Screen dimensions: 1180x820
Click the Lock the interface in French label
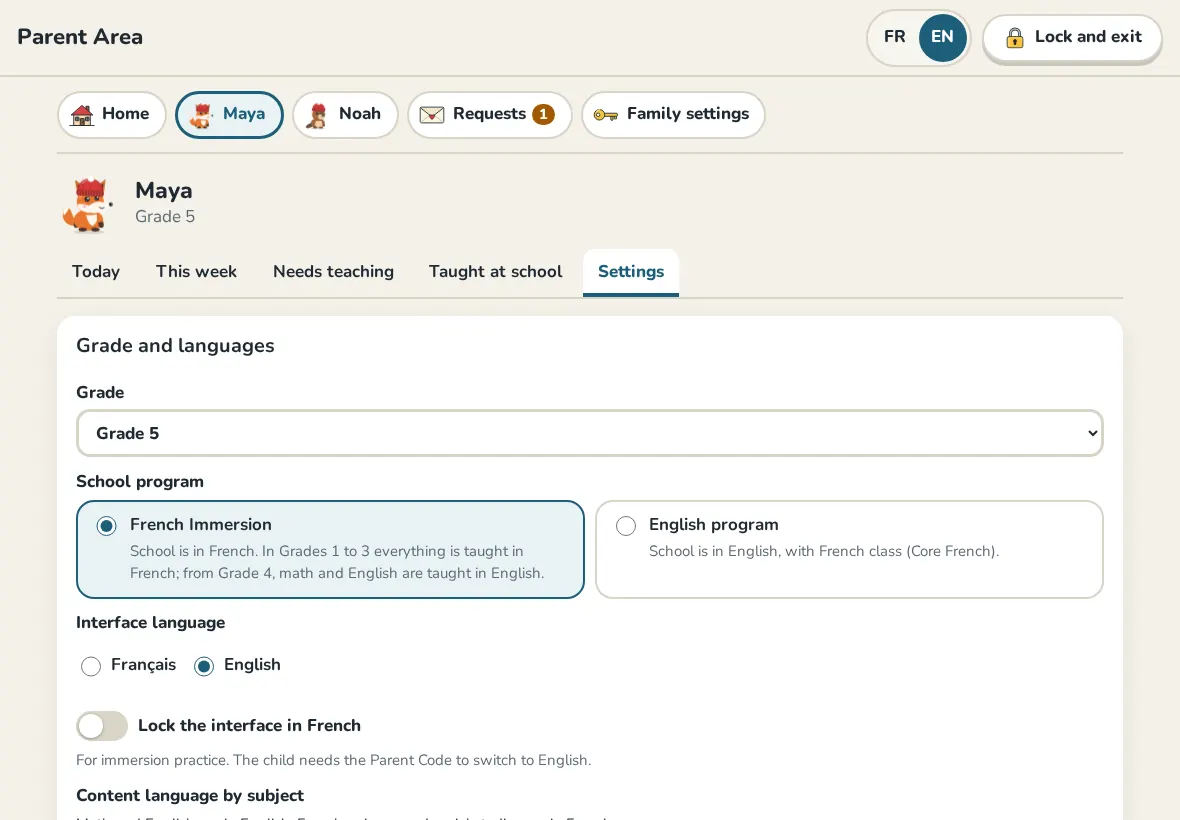(249, 726)
